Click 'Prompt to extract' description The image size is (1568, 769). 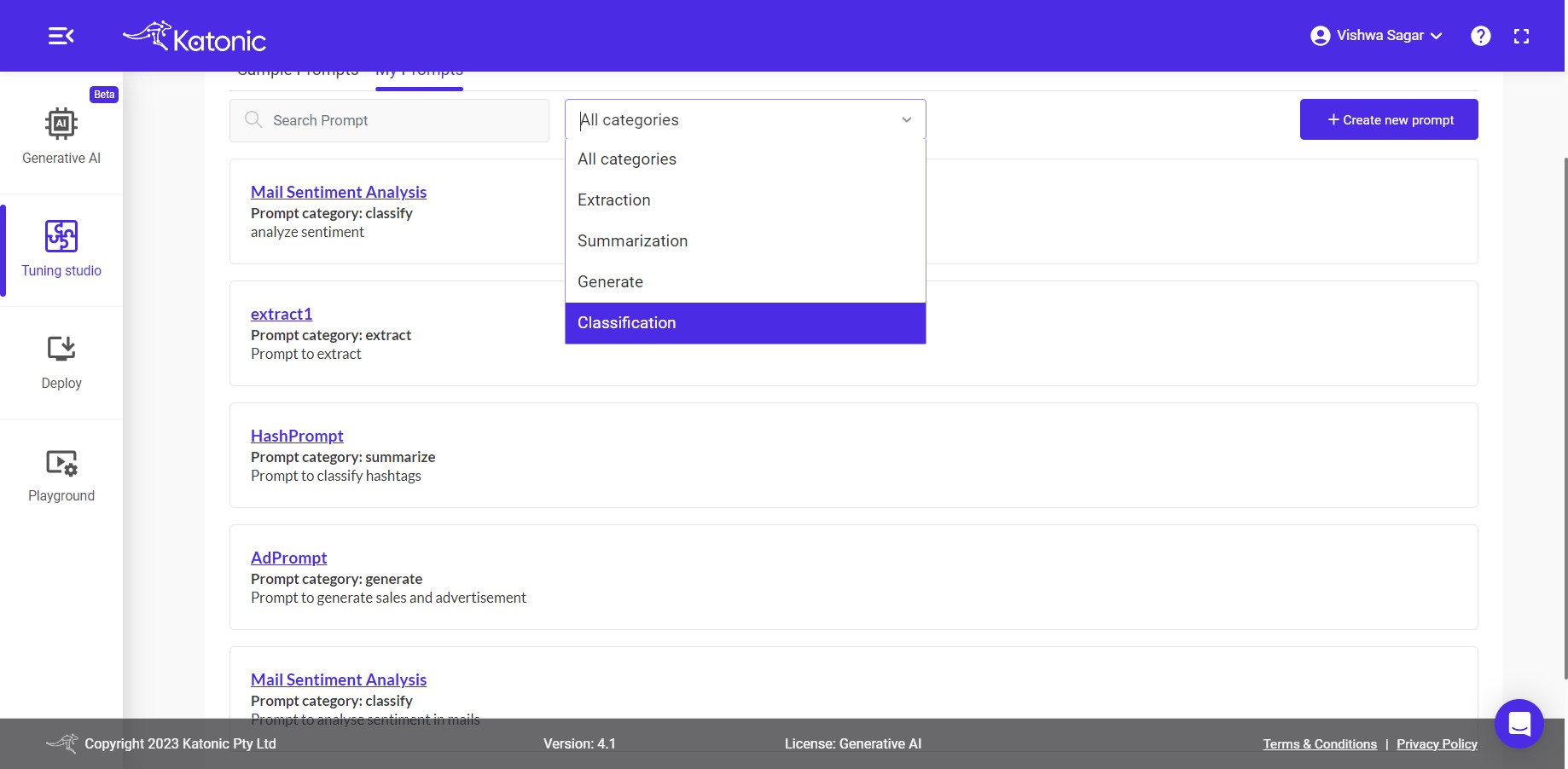pos(306,354)
